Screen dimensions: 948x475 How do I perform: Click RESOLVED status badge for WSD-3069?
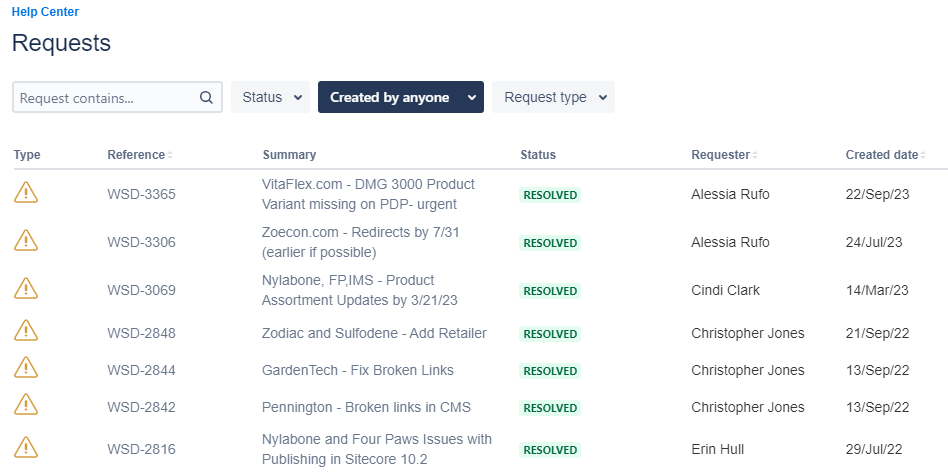[550, 291]
